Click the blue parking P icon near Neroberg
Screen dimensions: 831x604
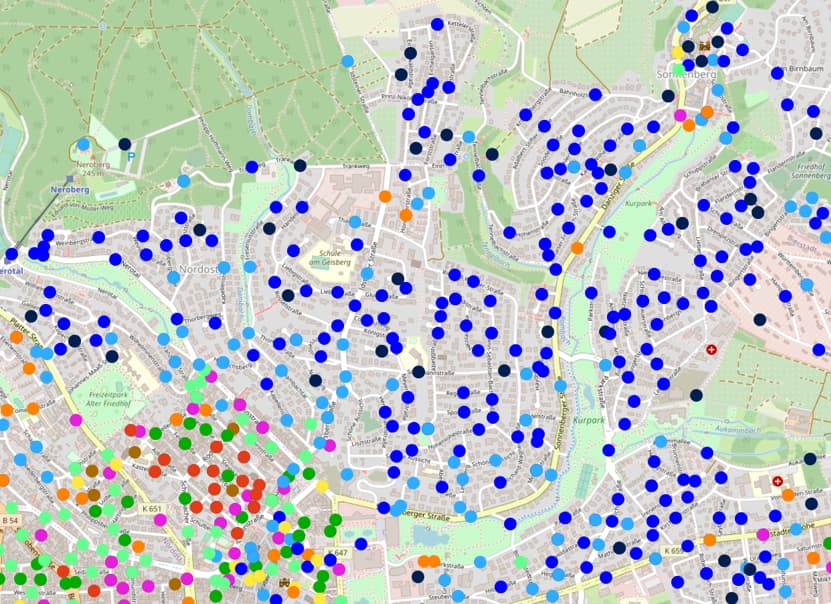pos(129,157)
